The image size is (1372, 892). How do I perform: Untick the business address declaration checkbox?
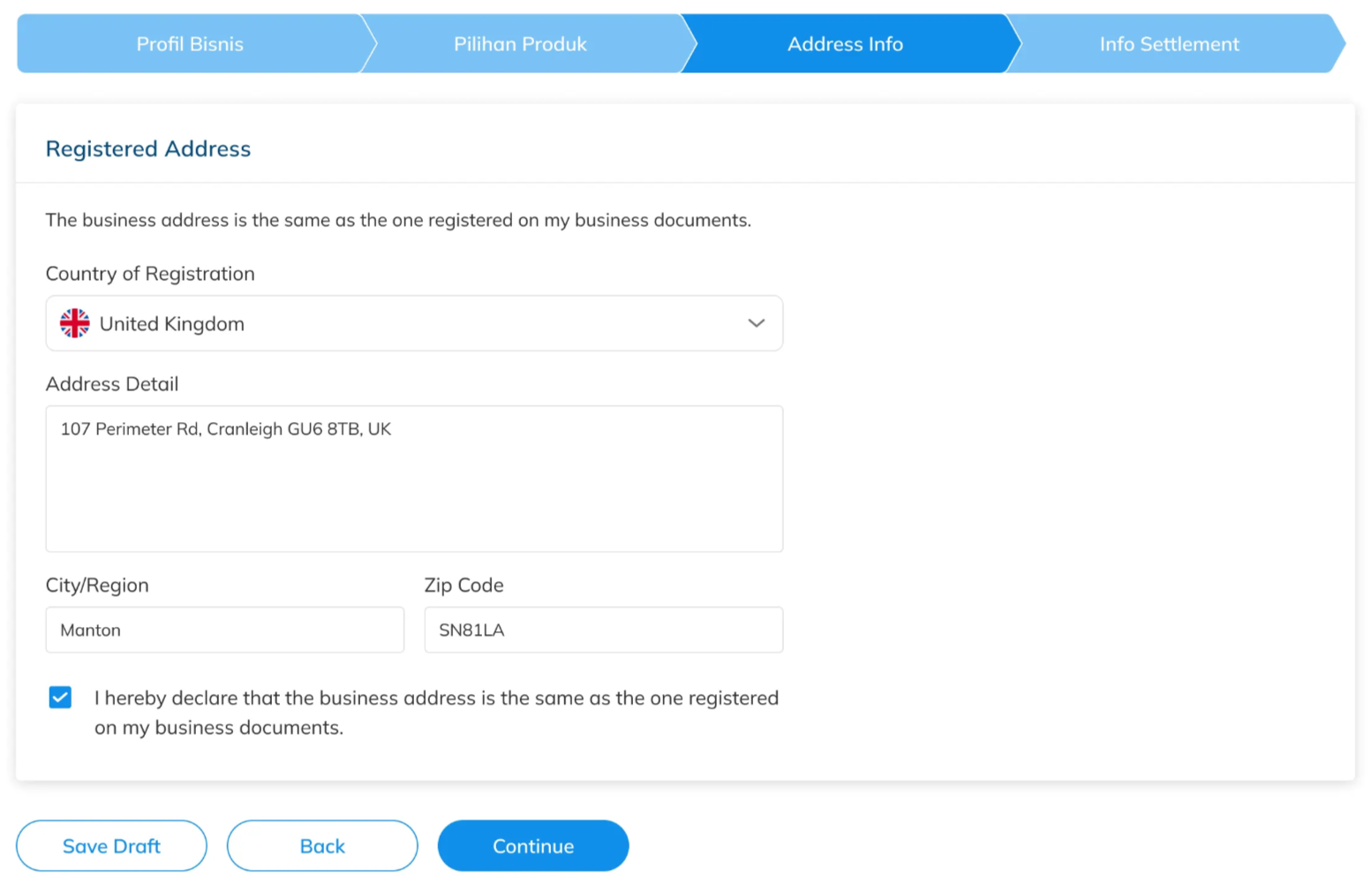point(60,698)
